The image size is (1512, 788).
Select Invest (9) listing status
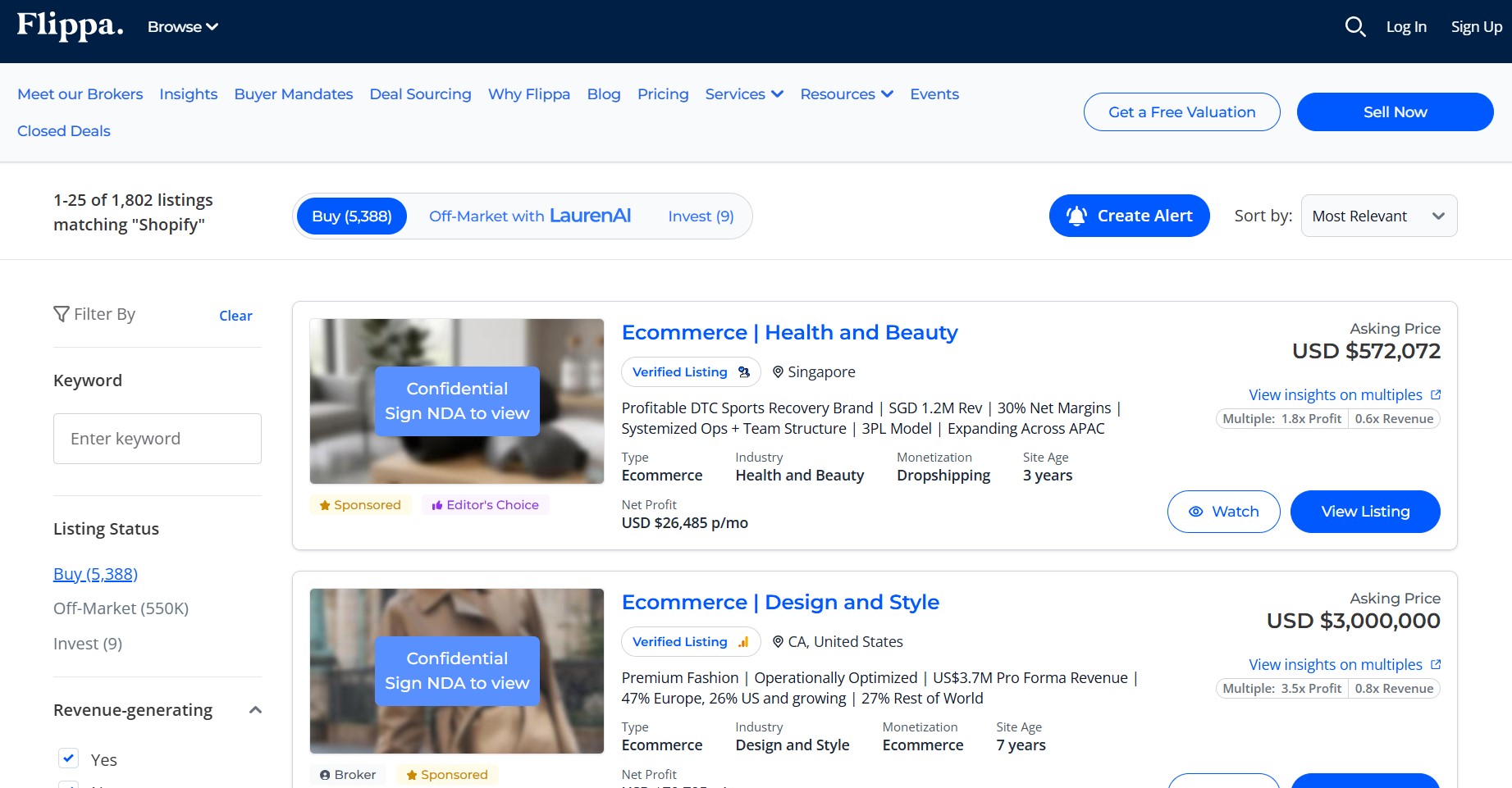point(88,644)
